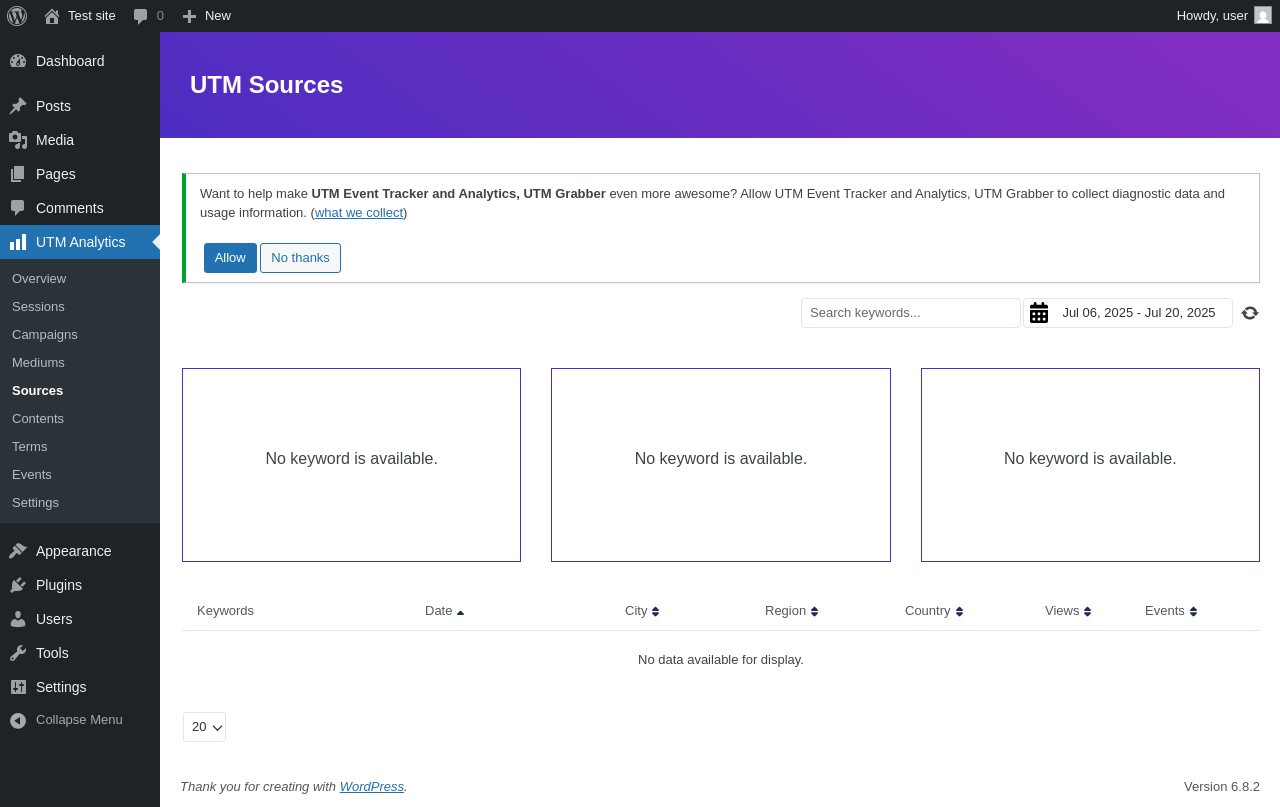1280x807 pixels.
Task: Click the Allow button in notice
Action: (x=230, y=258)
